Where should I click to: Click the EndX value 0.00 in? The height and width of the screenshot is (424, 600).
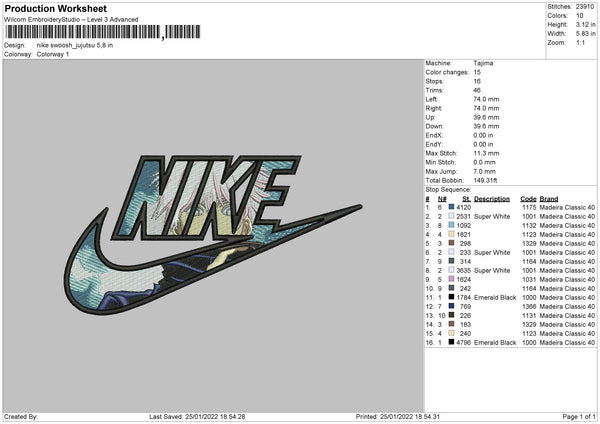(483, 135)
